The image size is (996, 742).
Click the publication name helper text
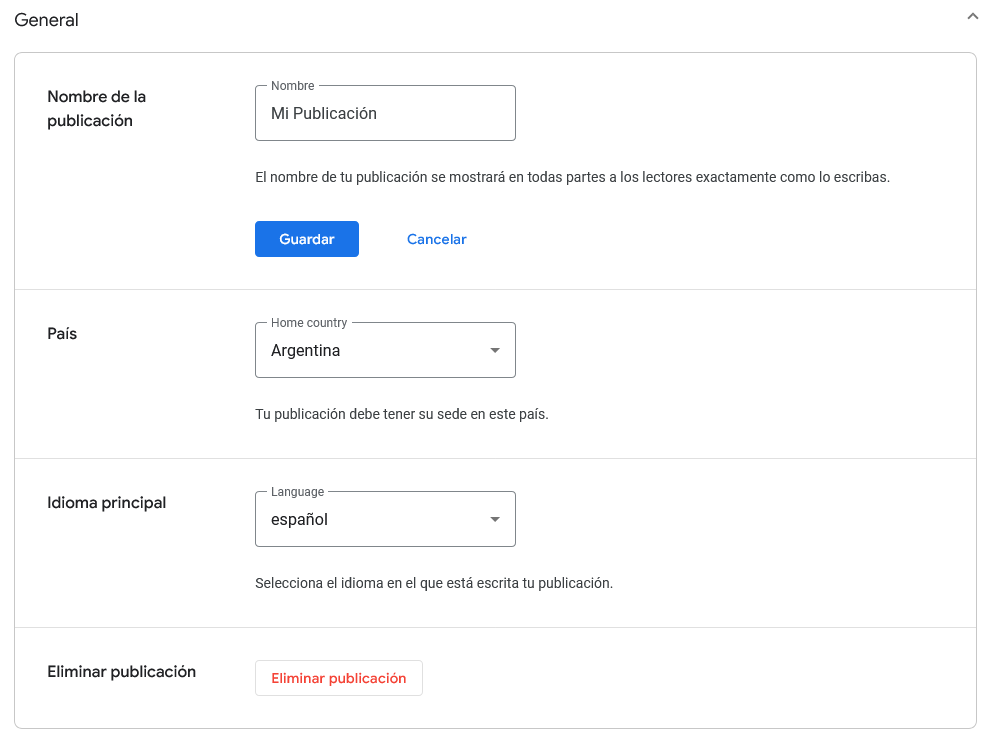pos(572,177)
